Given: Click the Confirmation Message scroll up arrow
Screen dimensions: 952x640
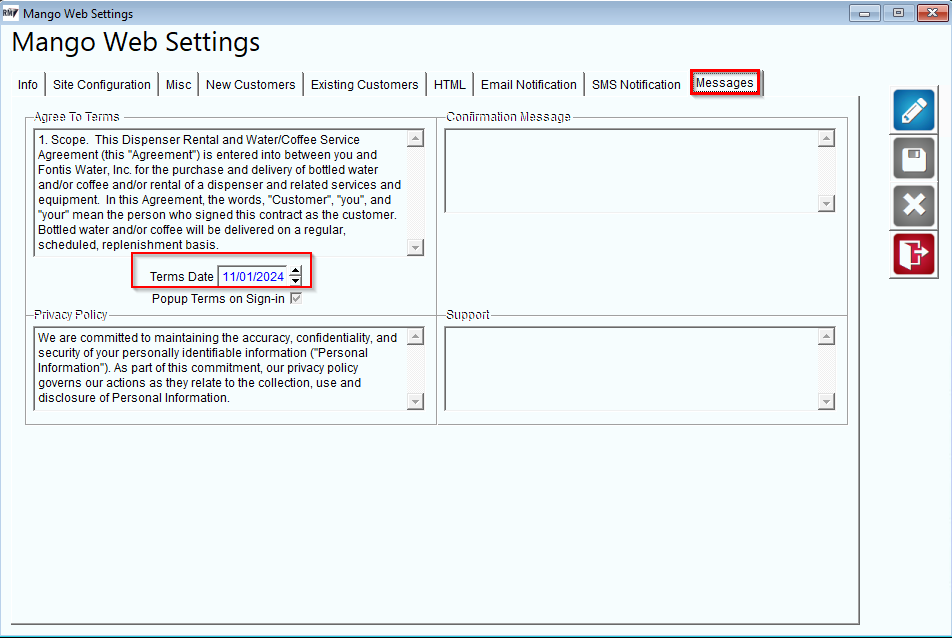Looking at the screenshot, I should (x=826, y=138).
